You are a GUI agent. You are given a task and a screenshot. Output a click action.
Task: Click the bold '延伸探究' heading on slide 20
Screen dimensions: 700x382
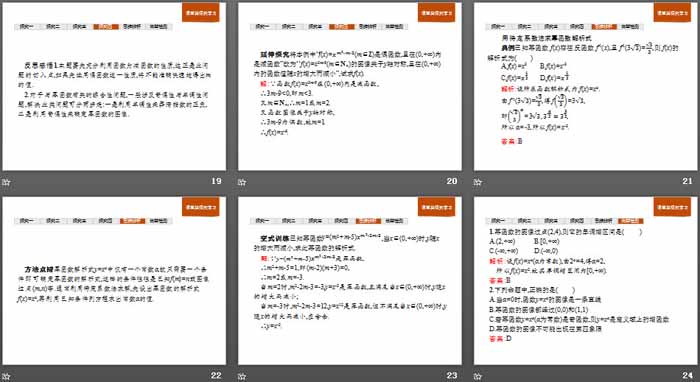click(x=275, y=54)
